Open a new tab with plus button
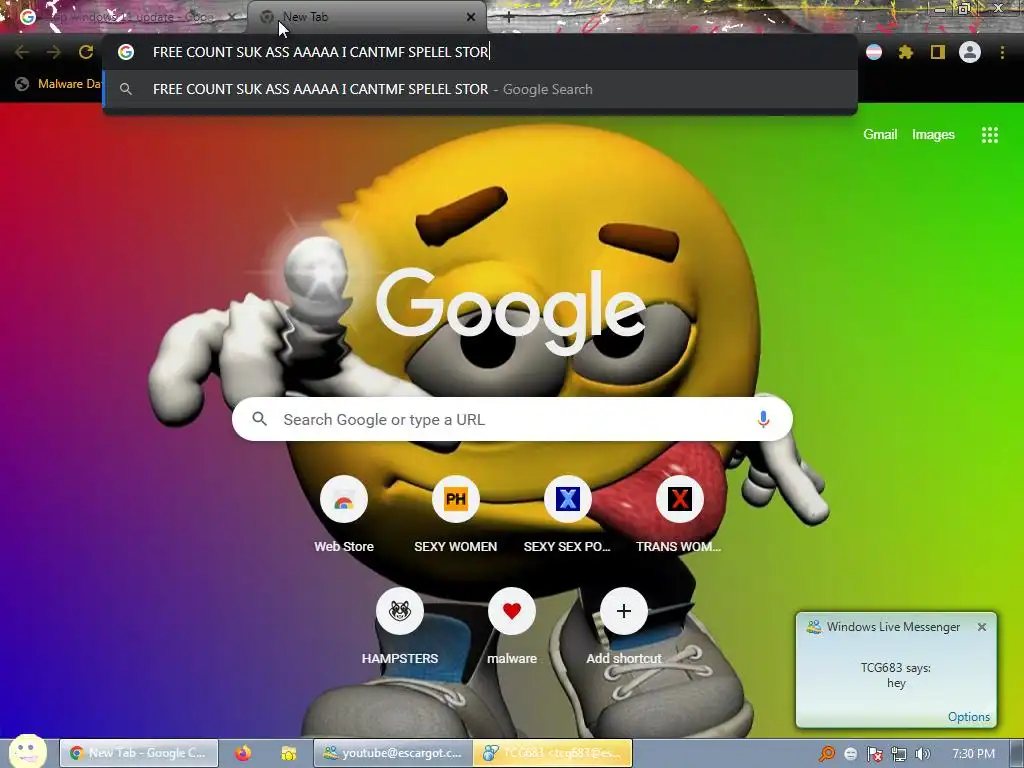 point(509,18)
